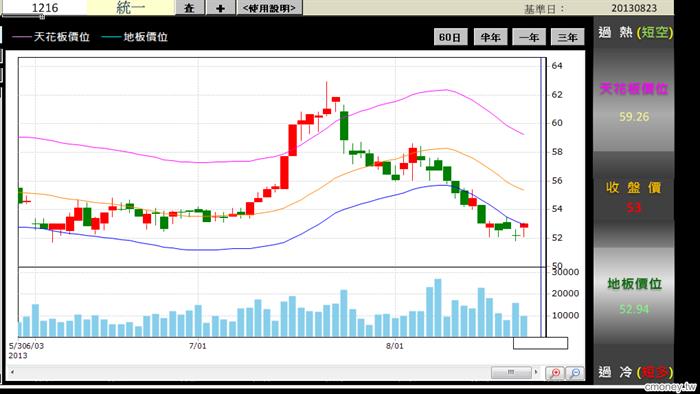Click the 收盤價 label
Screen dimensions: 700x394
[633, 188]
